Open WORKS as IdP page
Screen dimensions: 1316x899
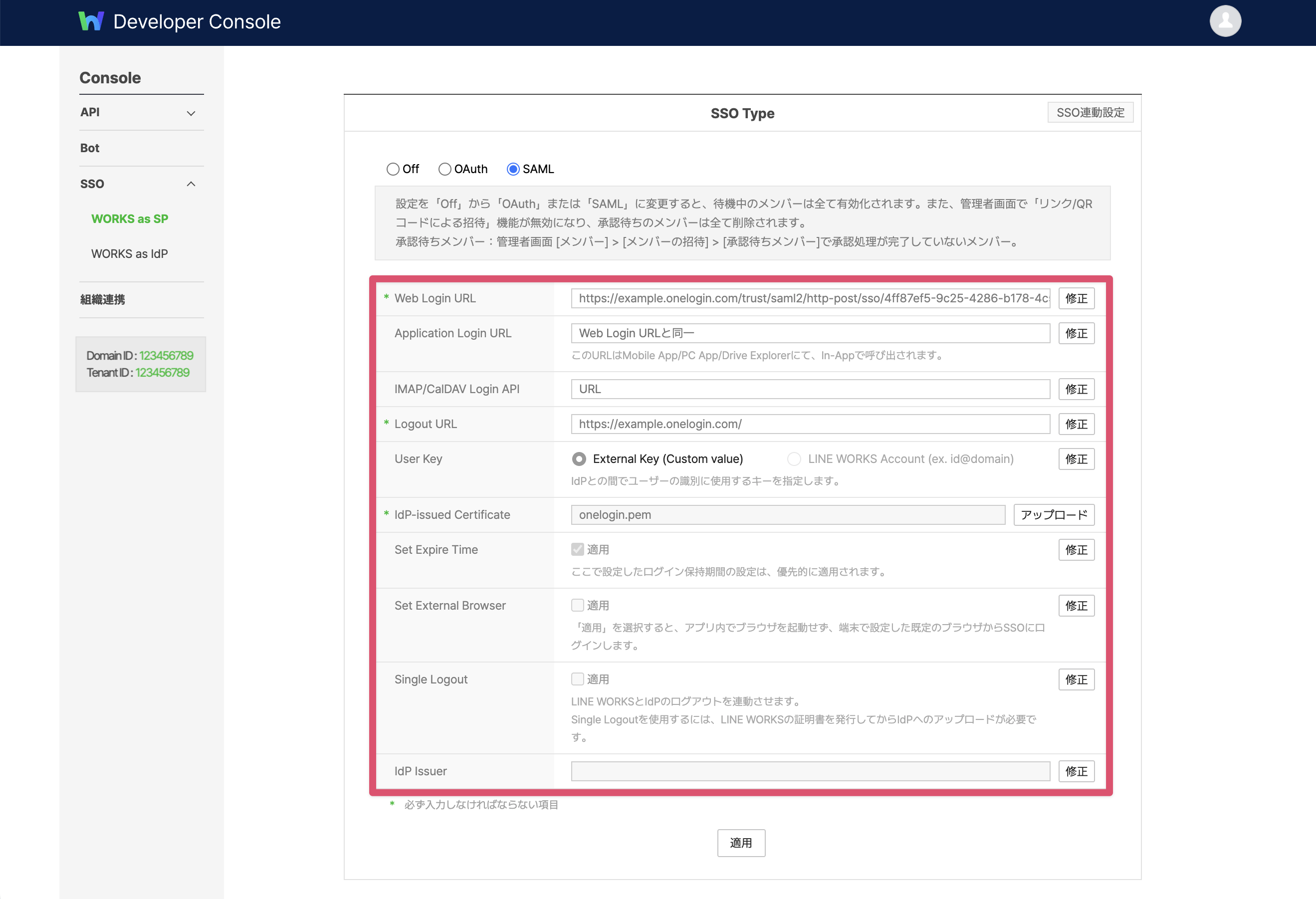[130, 254]
